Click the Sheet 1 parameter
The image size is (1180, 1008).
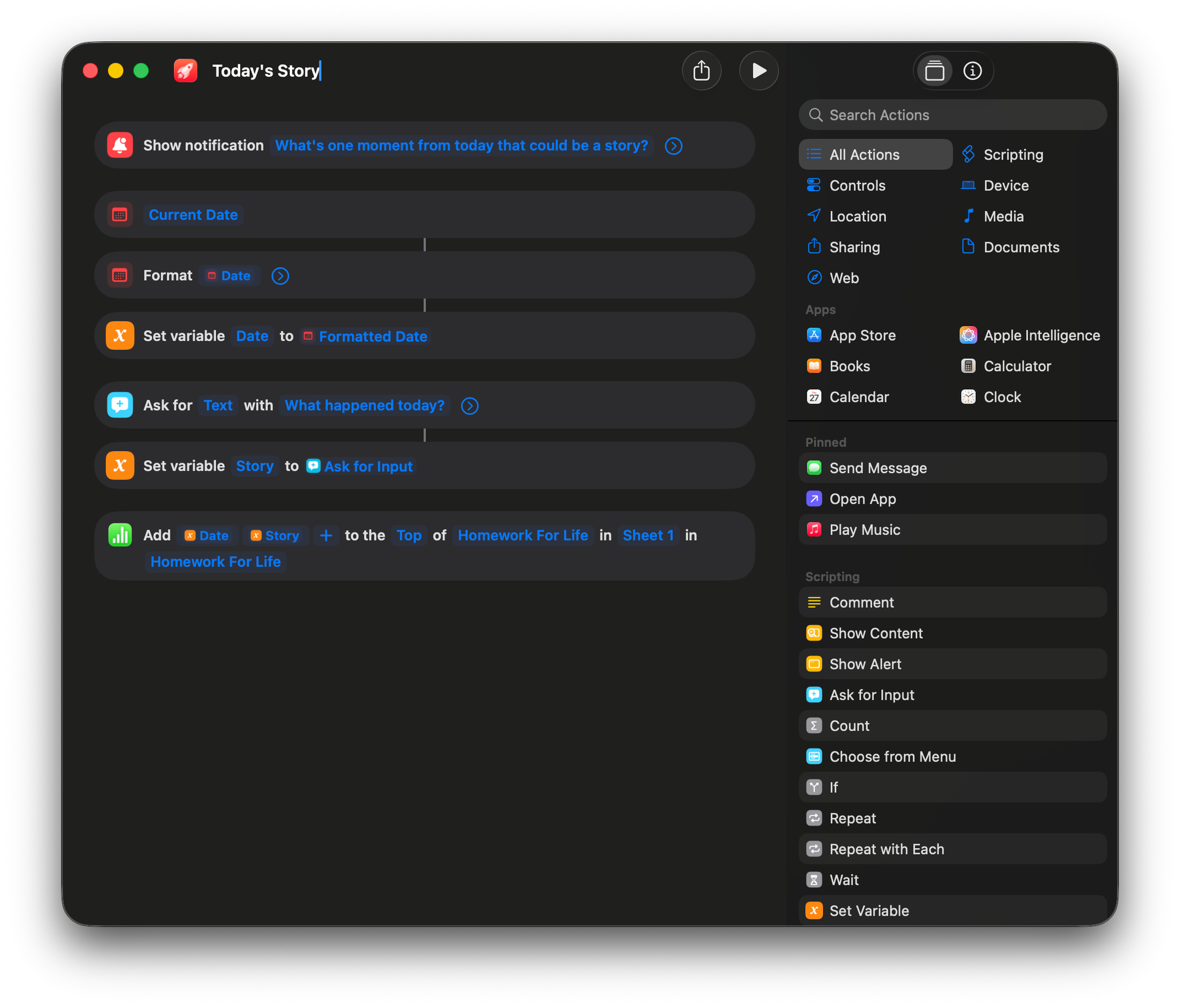[x=648, y=535]
